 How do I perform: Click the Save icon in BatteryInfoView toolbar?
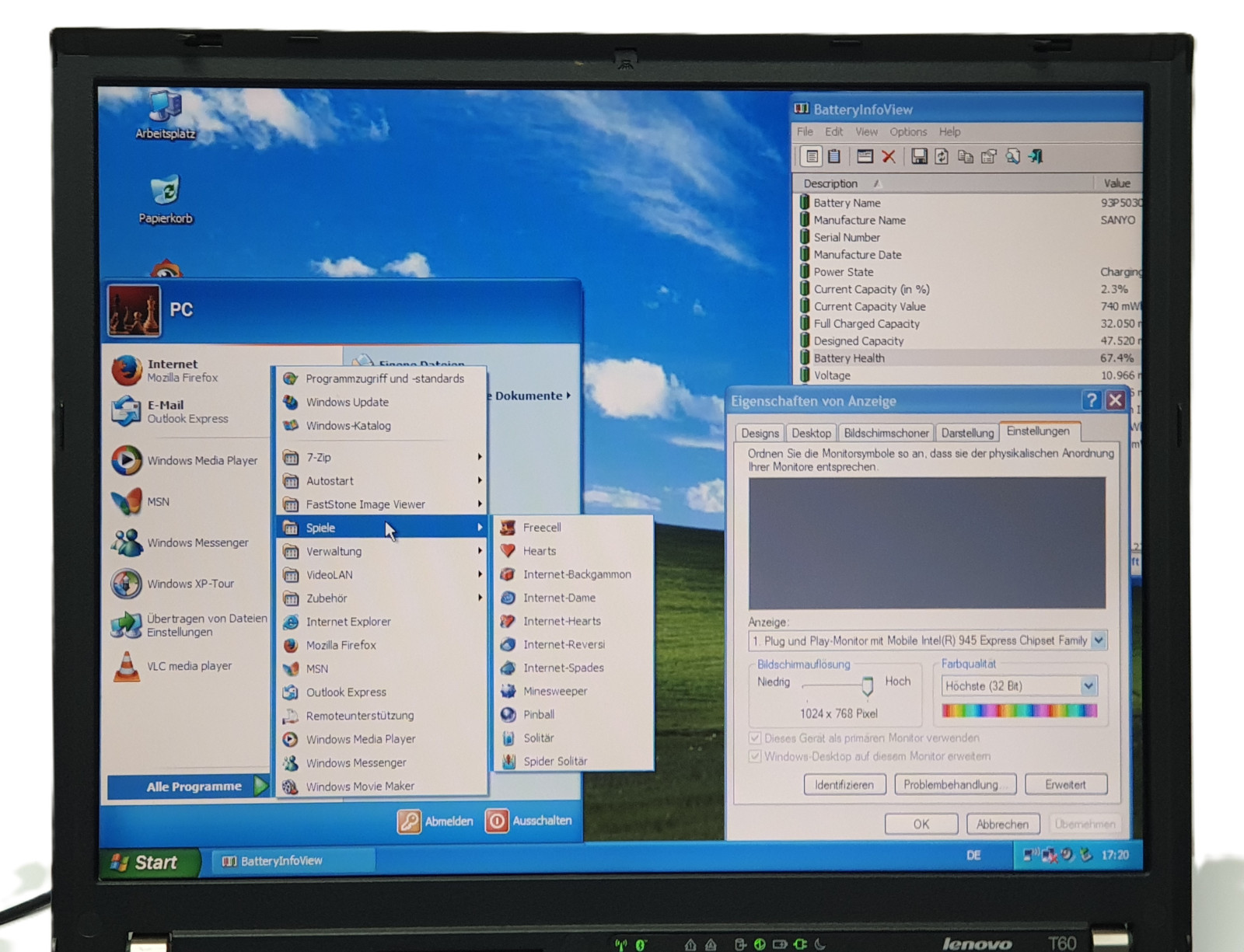click(x=918, y=157)
